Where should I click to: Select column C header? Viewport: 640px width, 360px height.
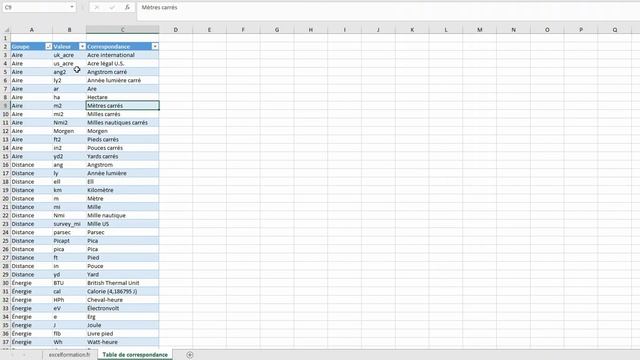122,30
